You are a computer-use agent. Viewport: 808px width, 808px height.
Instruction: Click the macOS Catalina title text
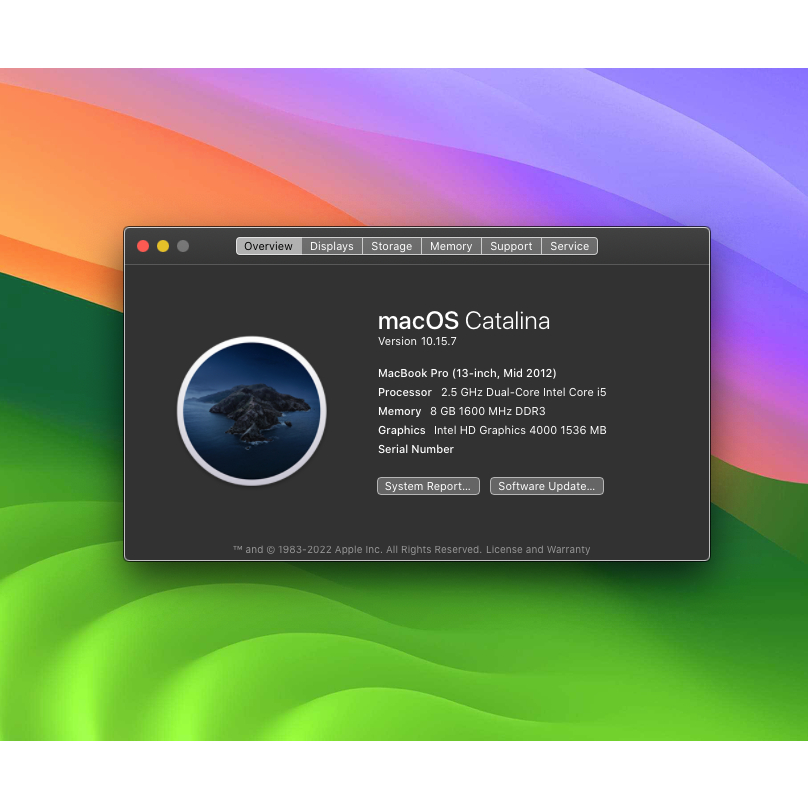[x=463, y=321]
